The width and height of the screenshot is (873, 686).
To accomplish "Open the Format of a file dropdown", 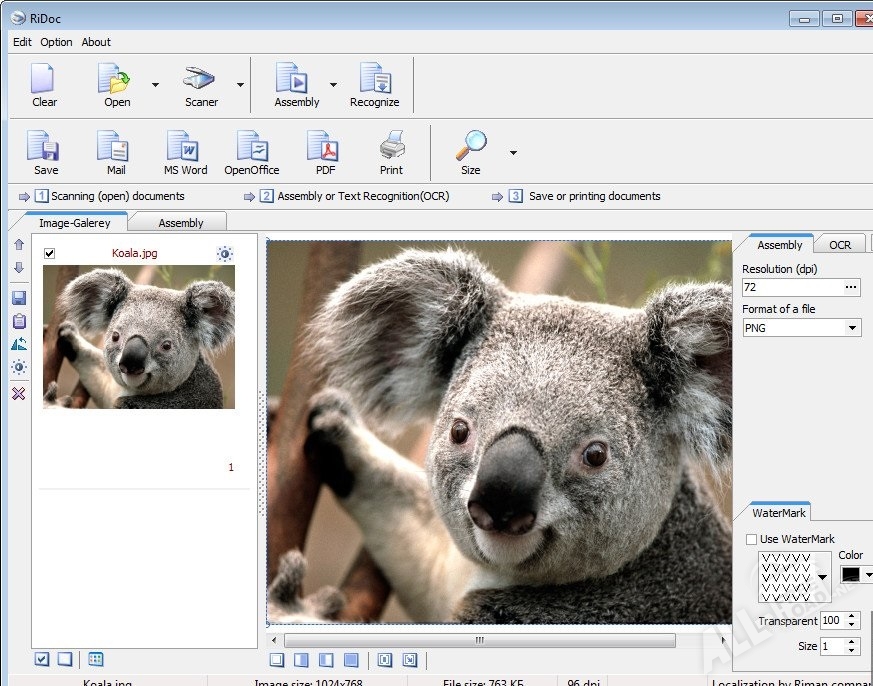I will tap(801, 328).
